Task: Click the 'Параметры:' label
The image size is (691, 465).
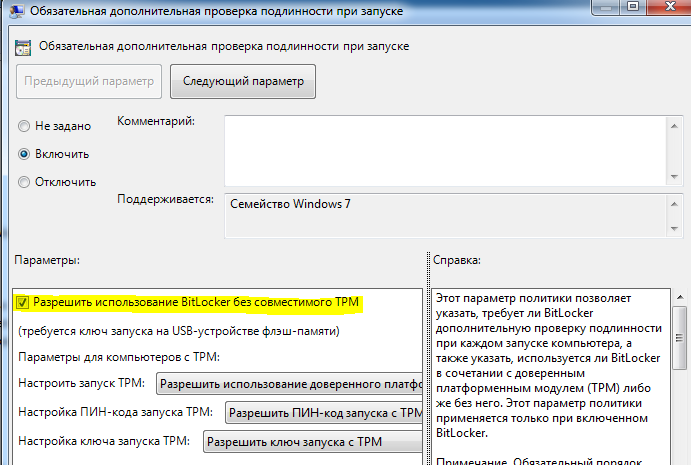Action: tap(47, 260)
